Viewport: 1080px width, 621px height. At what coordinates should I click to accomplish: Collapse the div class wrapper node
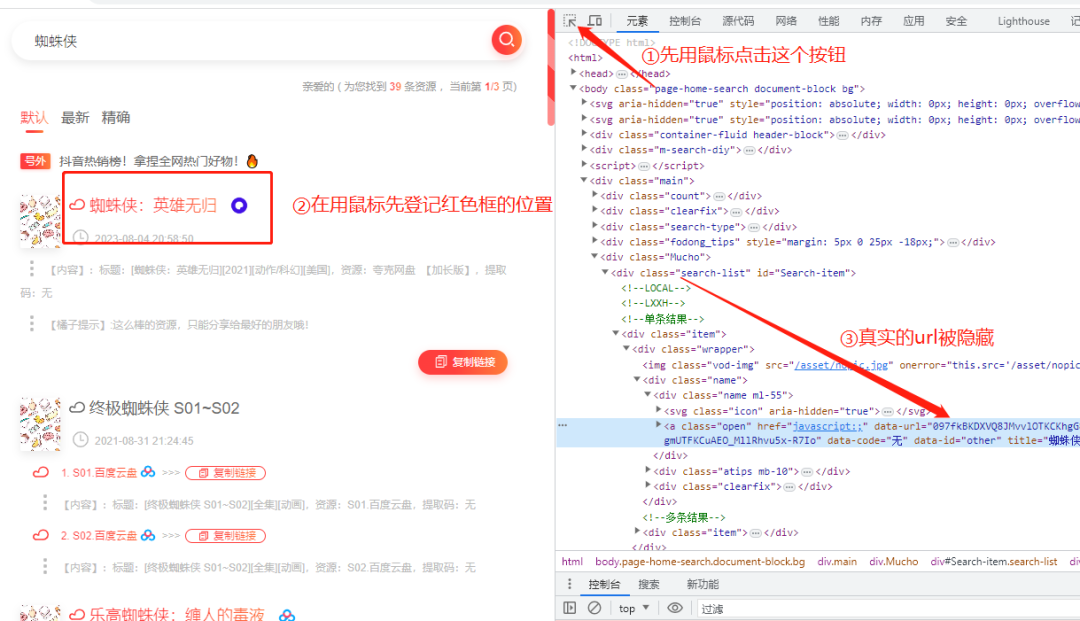pyautogui.click(x=627, y=348)
